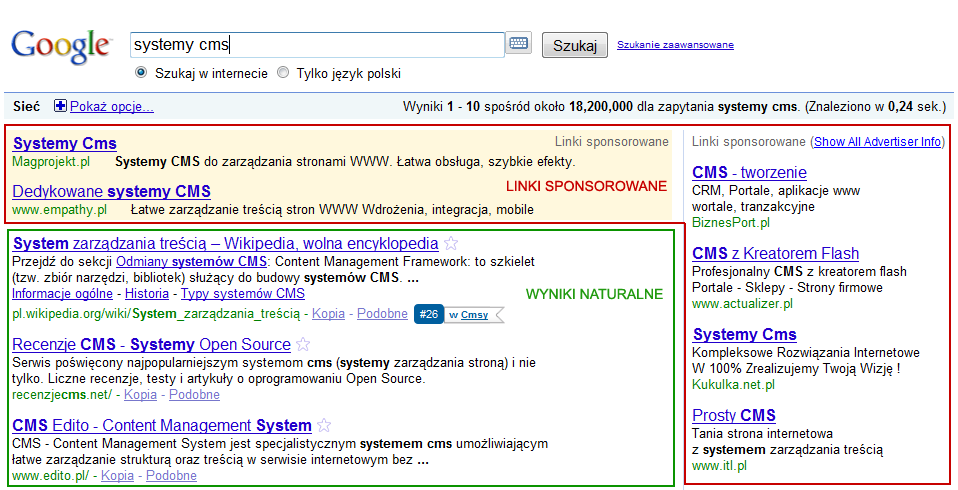Open Prosty CMS sidebar ad

click(734, 415)
